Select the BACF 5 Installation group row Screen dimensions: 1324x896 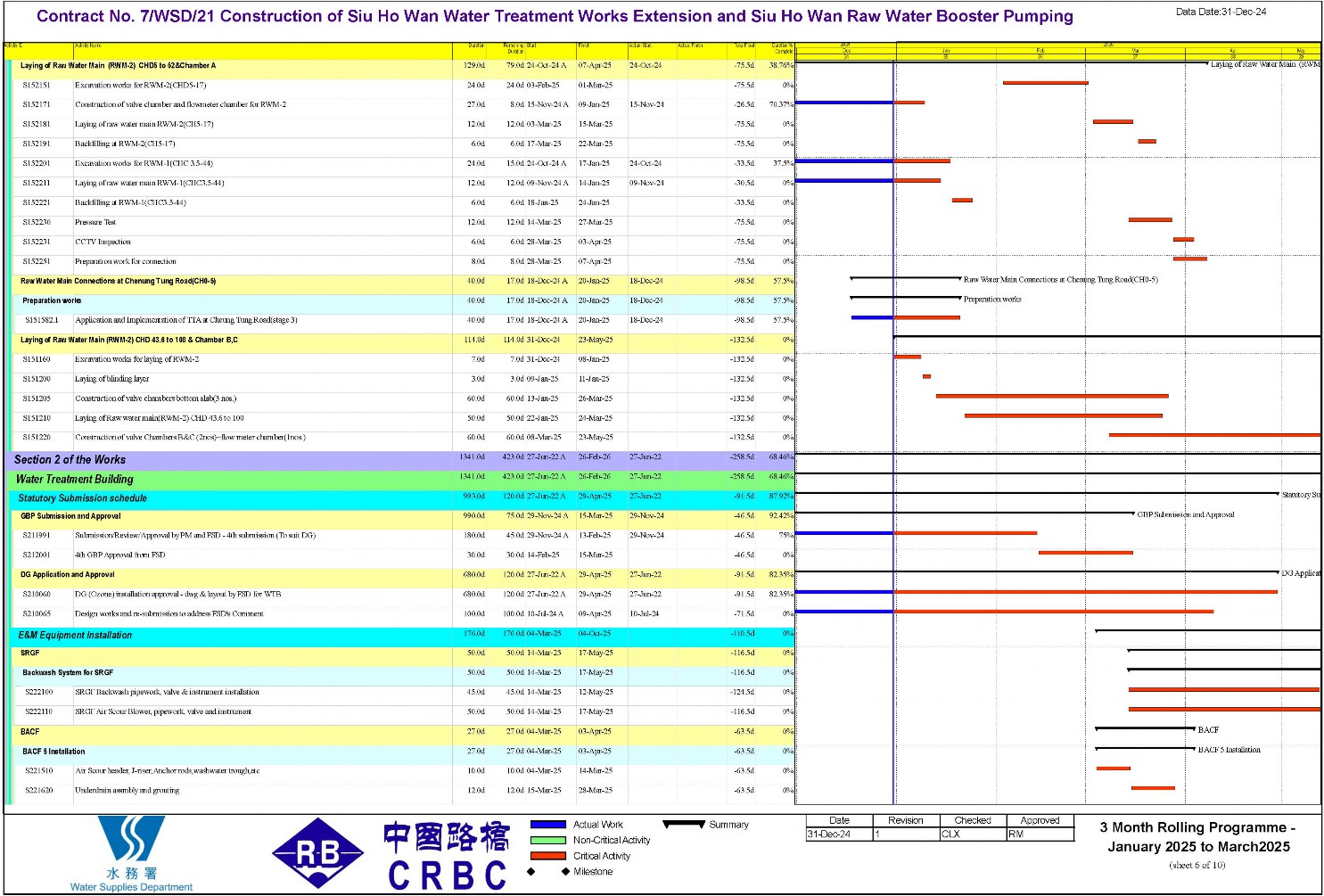click(x=405, y=752)
